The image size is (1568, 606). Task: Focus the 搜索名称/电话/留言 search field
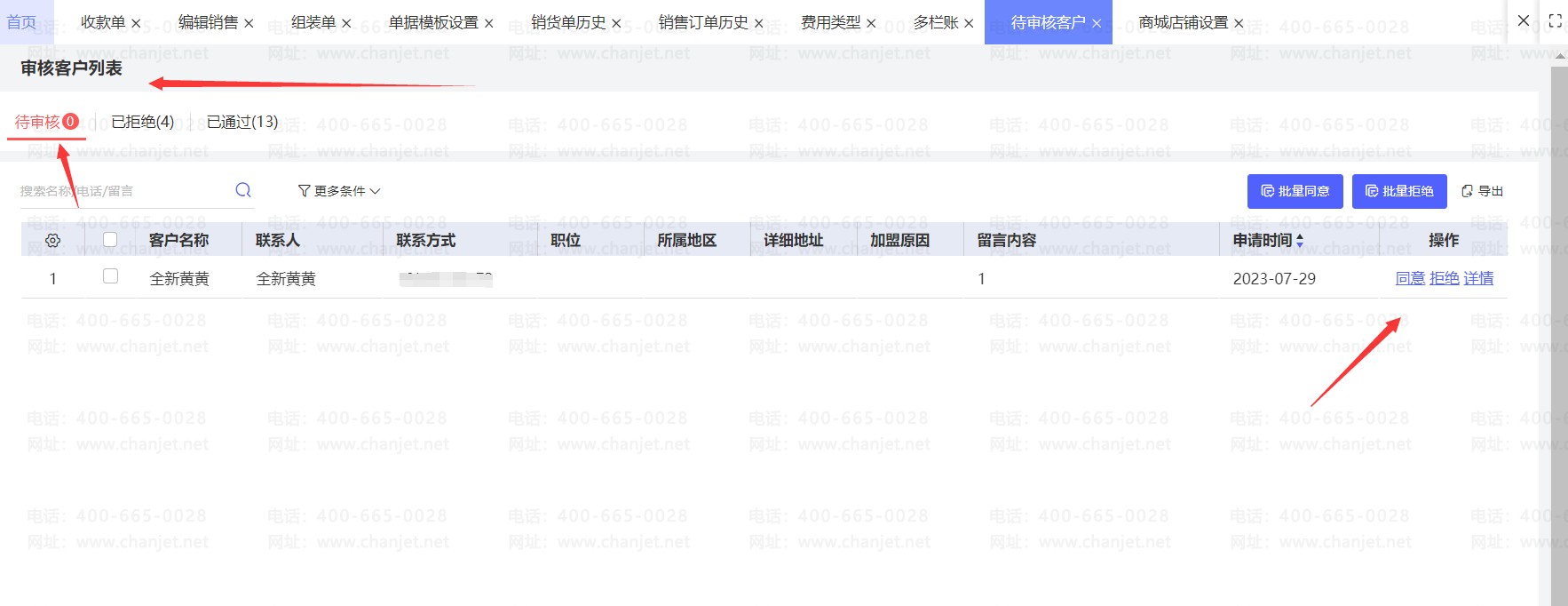coord(124,191)
